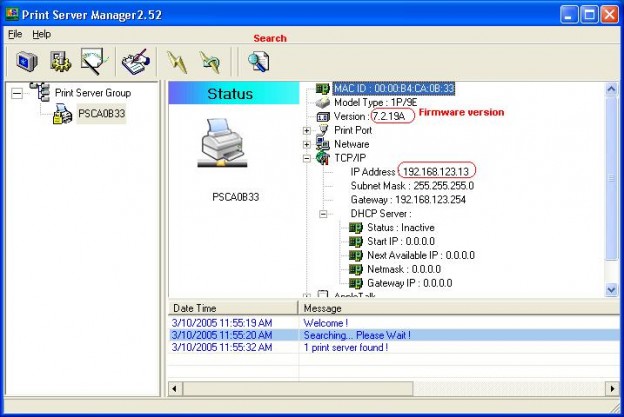Select the PSCA0B33 print server in tree
Screen dimensions: 624x417
pyautogui.click(x=102, y=113)
